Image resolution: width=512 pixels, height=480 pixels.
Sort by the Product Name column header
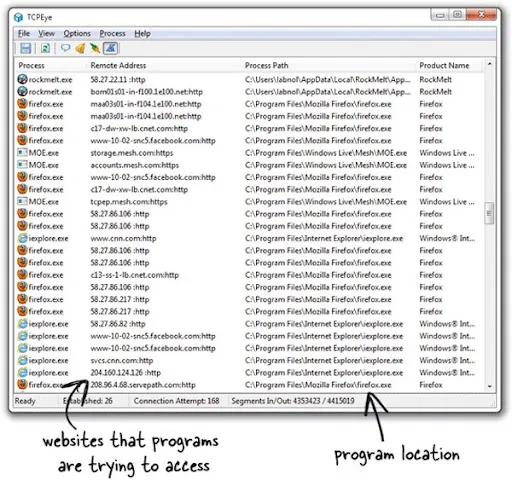pos(444,65)
